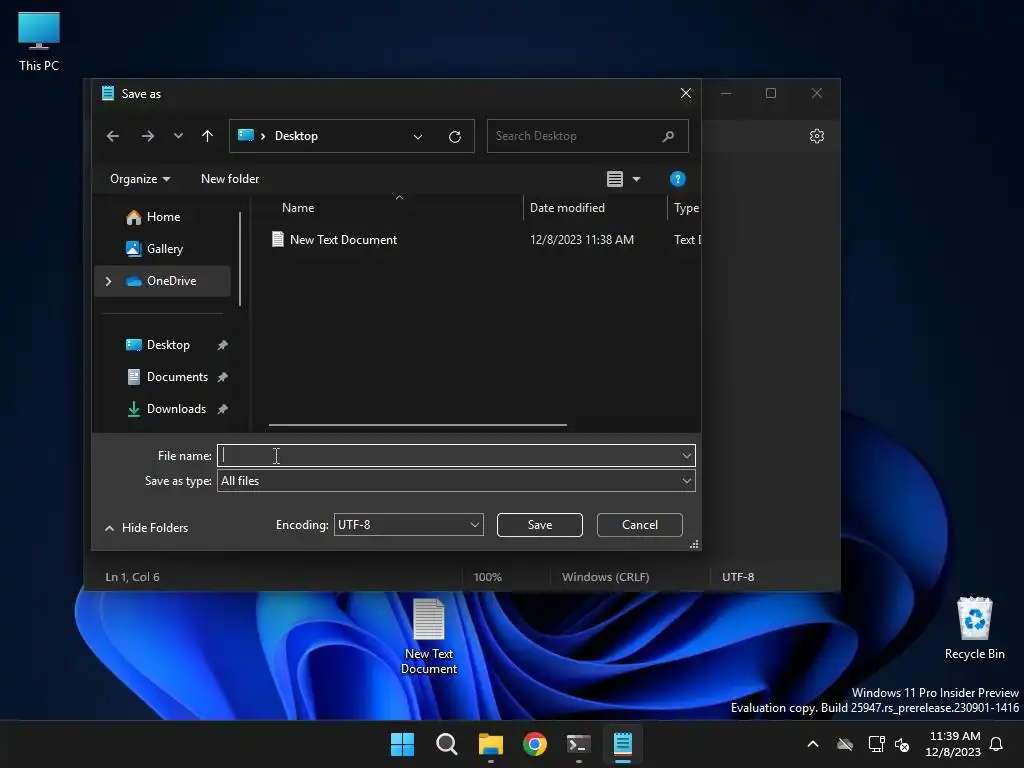Select OneDrive in navigation pane

pyautogui.click(x=163, y=281)
